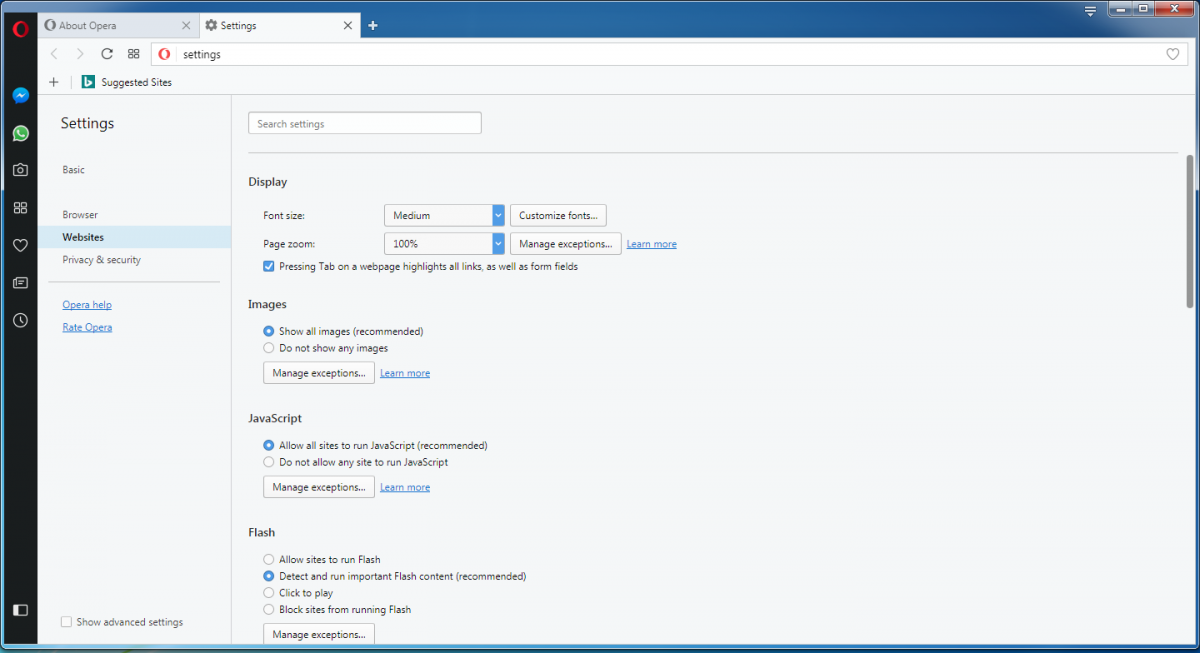
Task: Add page to bookmarks with heart icon
Action: (1173, 54)
